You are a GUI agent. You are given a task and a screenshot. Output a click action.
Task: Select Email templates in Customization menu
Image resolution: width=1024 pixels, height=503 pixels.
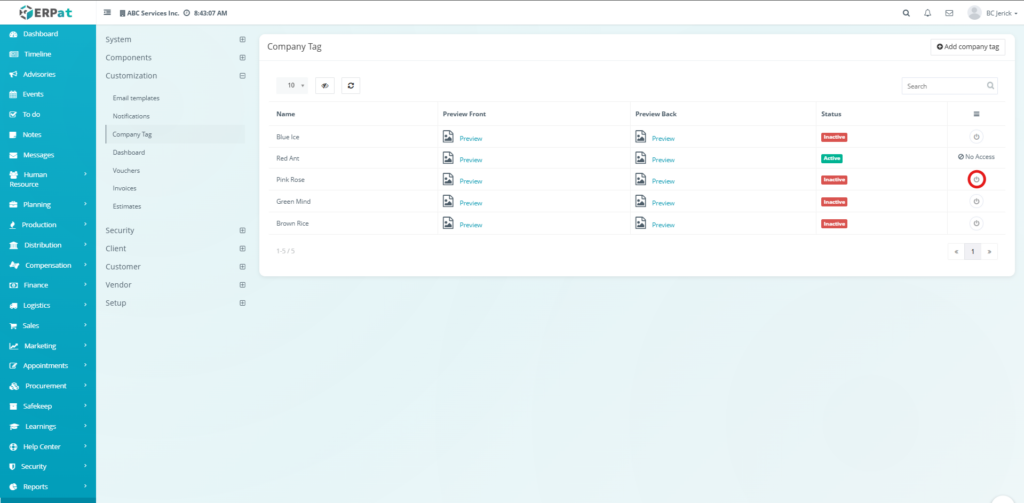pos(136,98)
